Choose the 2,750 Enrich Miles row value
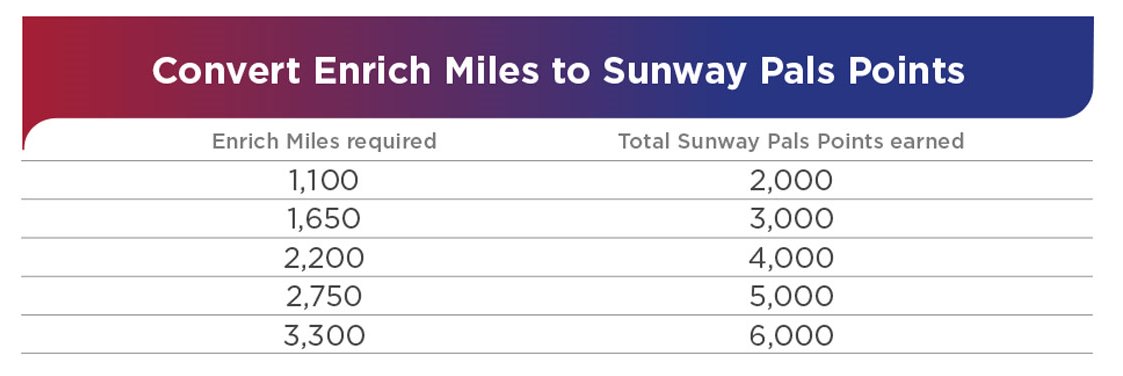Image resolution: width=1123 pixels, height=376 pixels. click(324, 296)
